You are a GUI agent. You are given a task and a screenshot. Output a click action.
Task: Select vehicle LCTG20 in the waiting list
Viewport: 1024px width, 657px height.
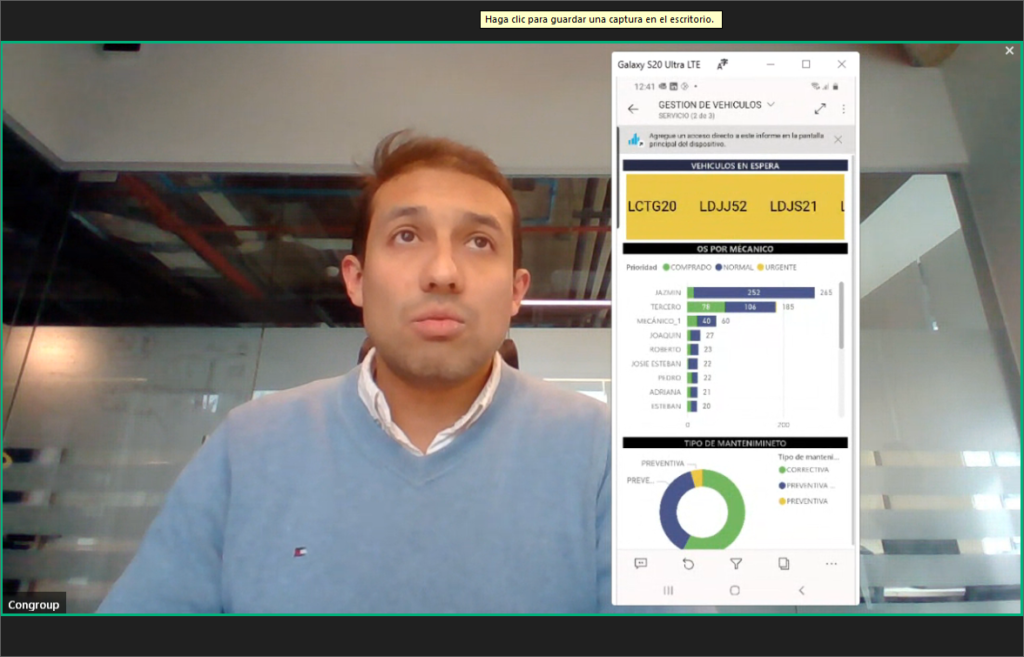pyautogui.click(x=652, y=206)
